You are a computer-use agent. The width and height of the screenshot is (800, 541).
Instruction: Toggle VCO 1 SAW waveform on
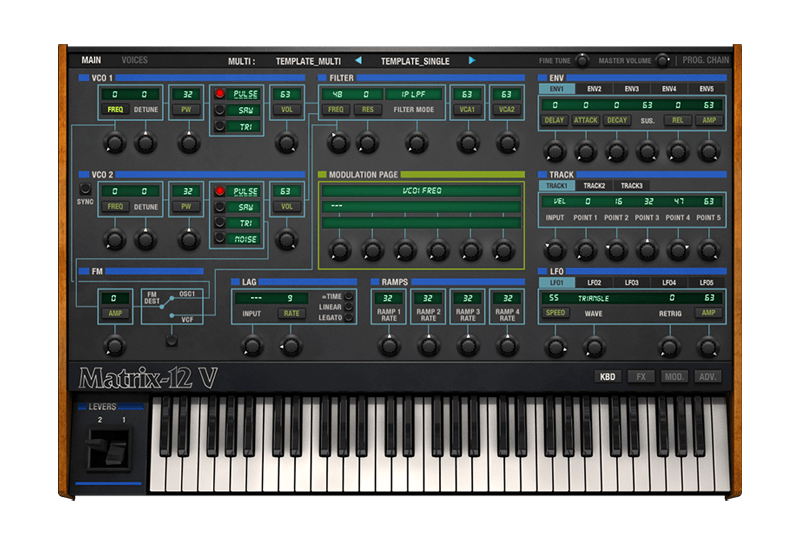(219, 110)
